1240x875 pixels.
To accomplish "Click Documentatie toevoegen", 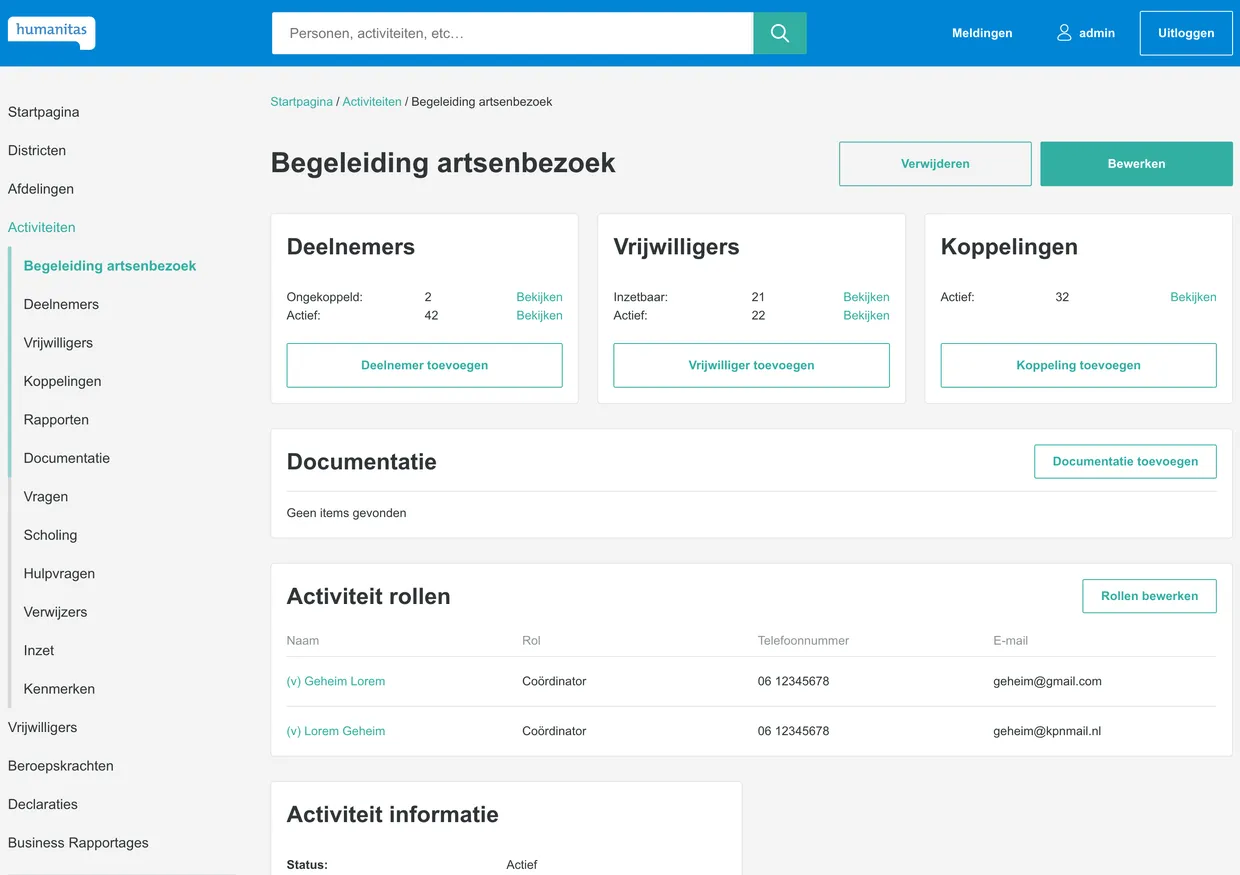I will click(x=1124, y=461).
